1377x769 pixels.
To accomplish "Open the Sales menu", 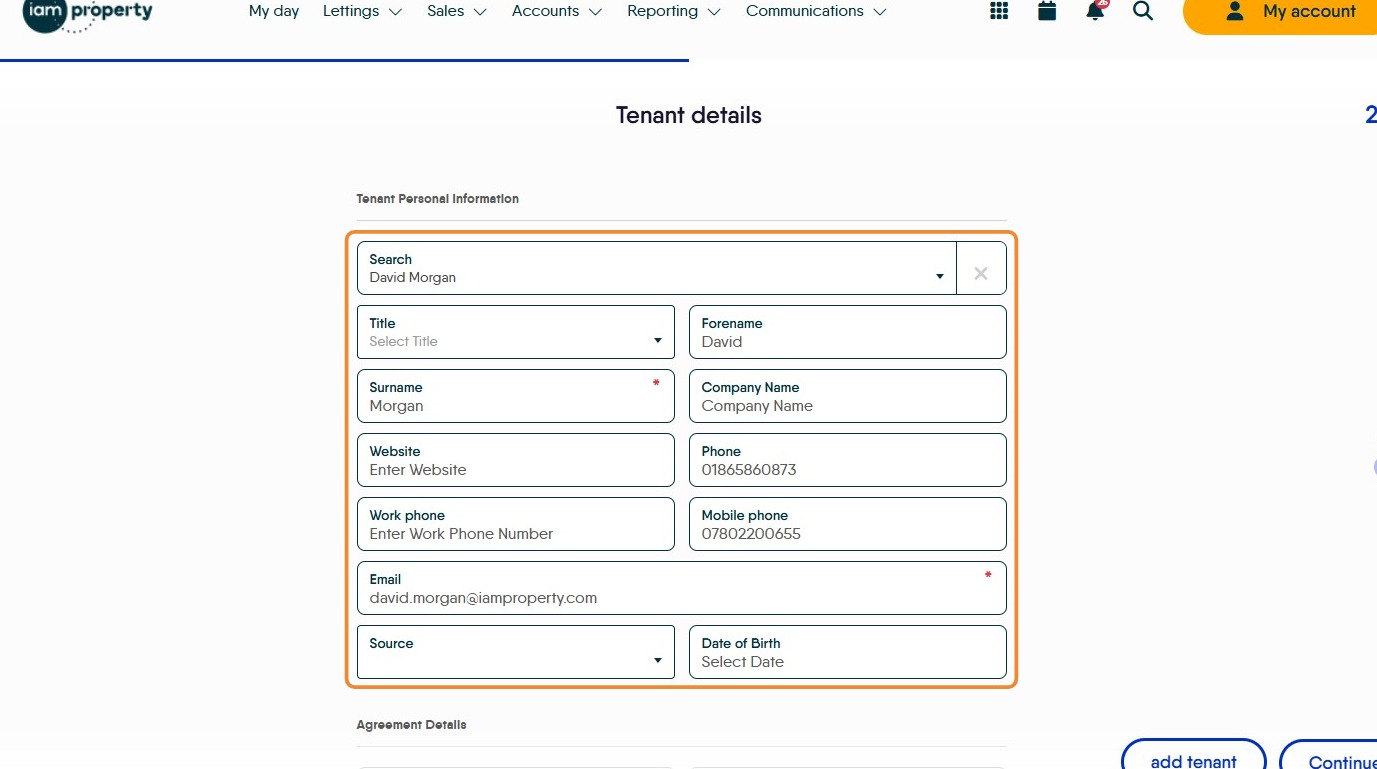I will pos(456,11).
